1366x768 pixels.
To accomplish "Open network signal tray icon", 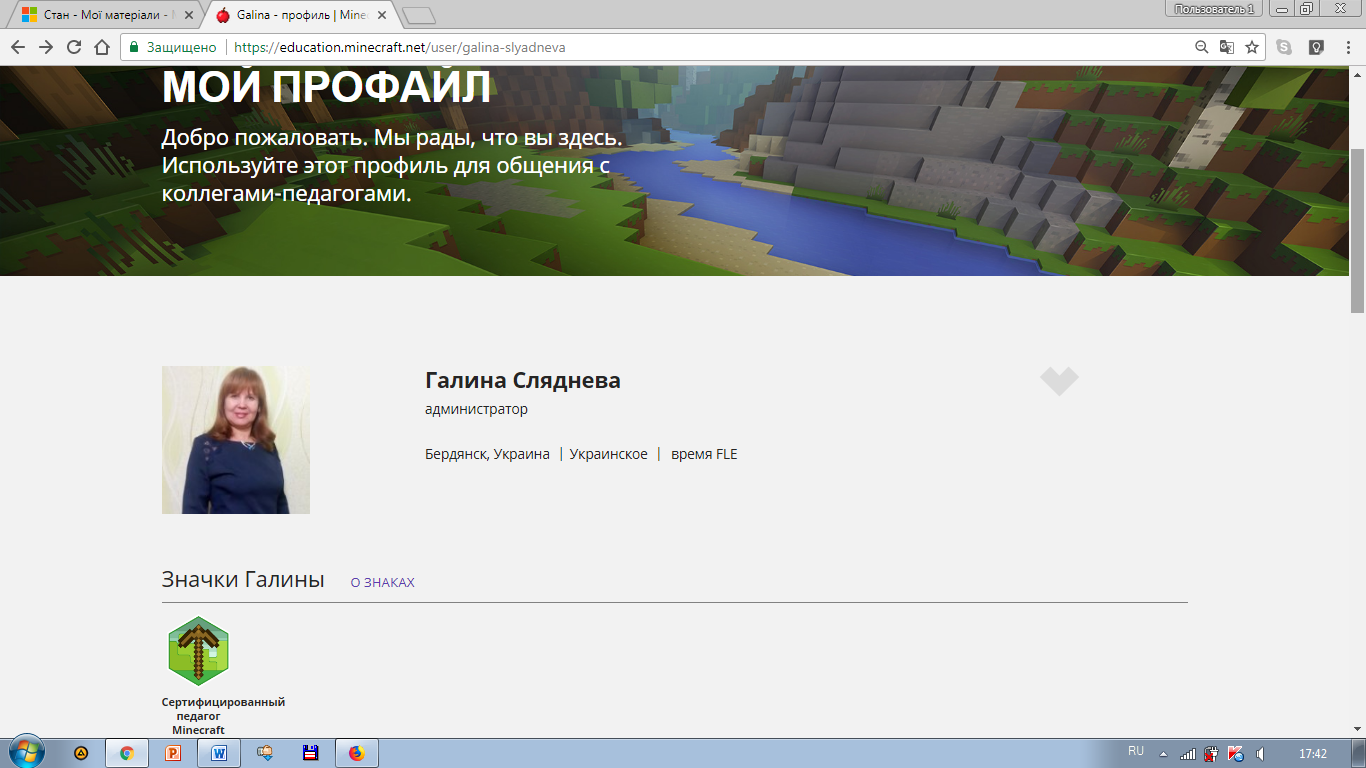I will (1188, 754).
